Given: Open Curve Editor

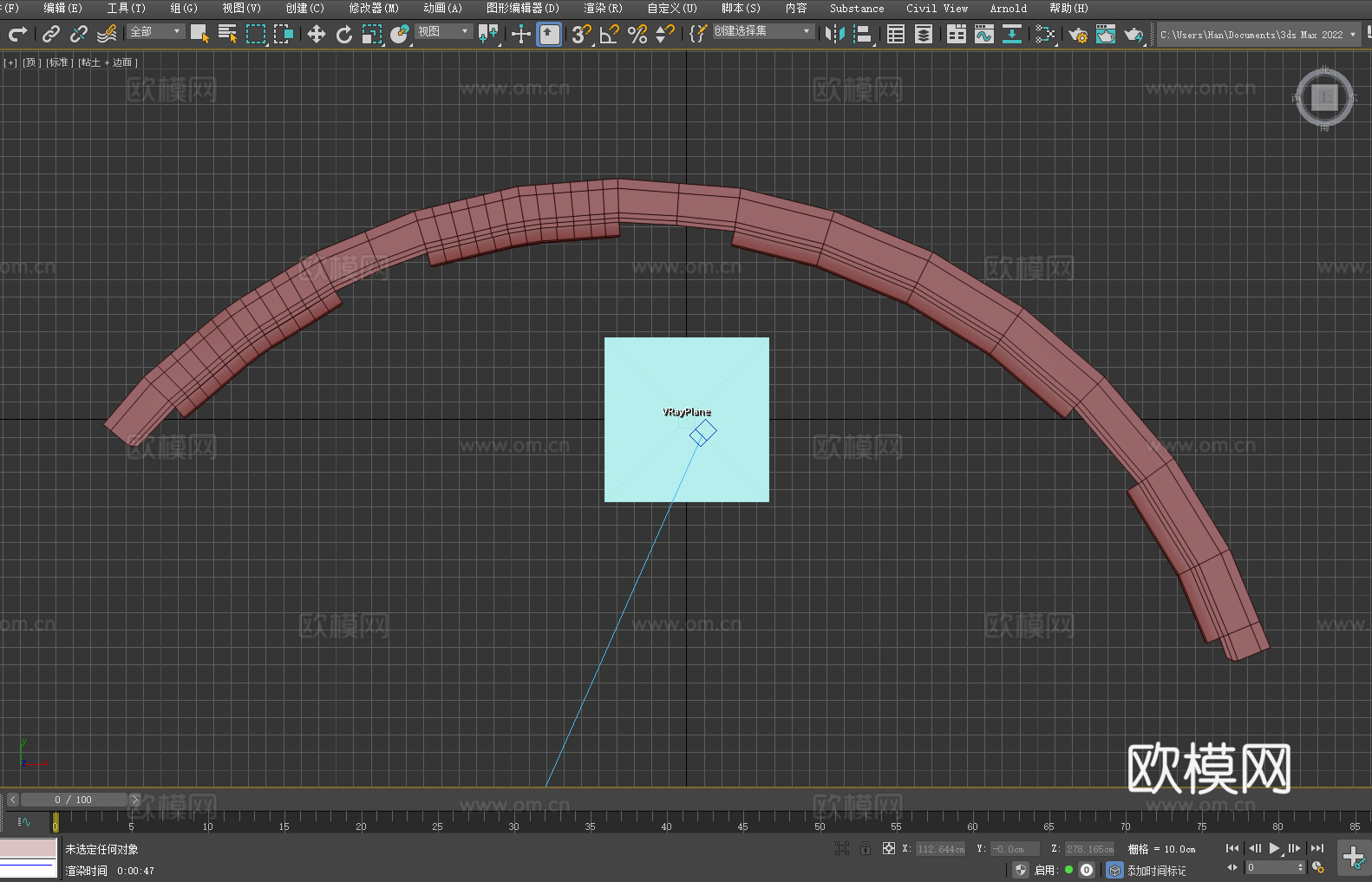Looking at the screenshot, I should [x=984, y=34].
